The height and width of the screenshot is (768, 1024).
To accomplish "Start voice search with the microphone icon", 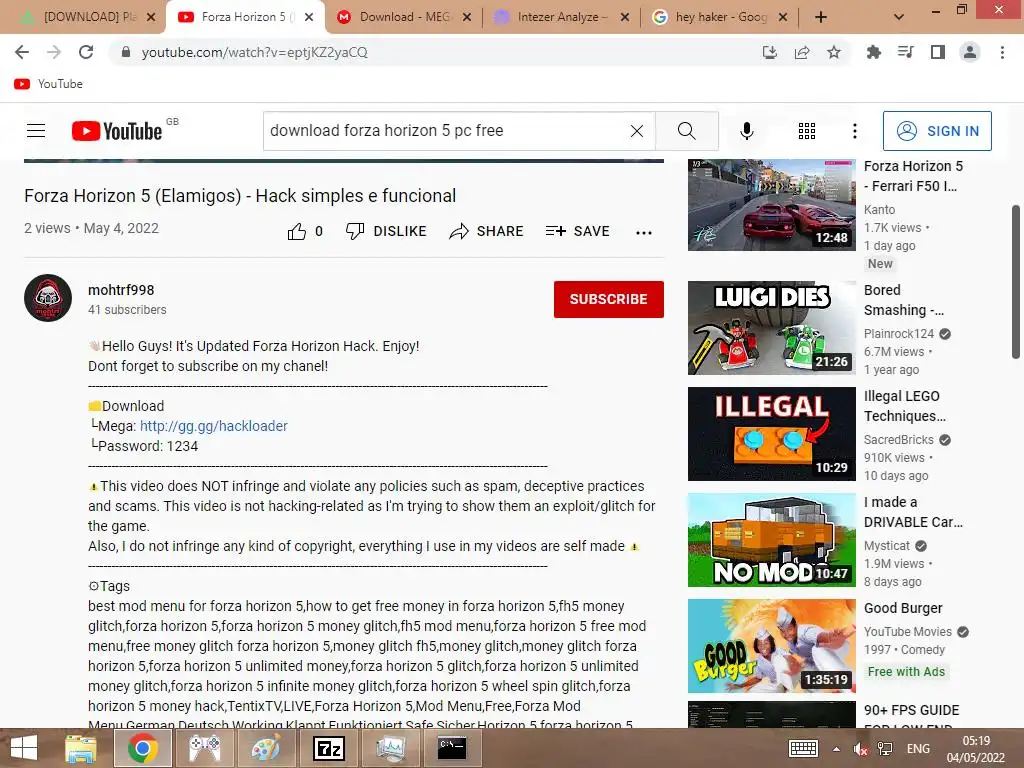I will coord(746,131).
